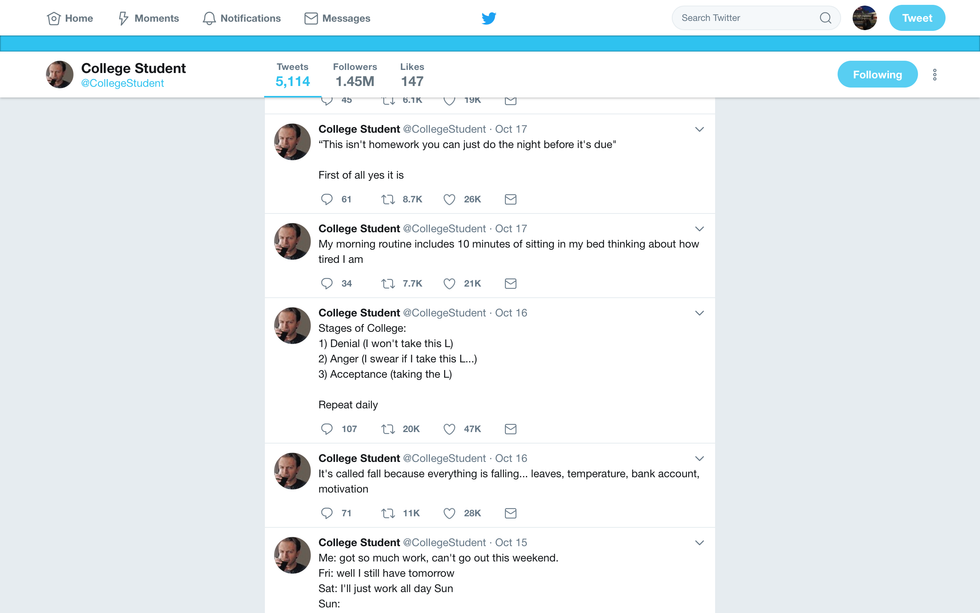The height and width of the screenshot is (613, 980).
Task: Retweet the morning routine tweet
Action: (x=388, y=283)
